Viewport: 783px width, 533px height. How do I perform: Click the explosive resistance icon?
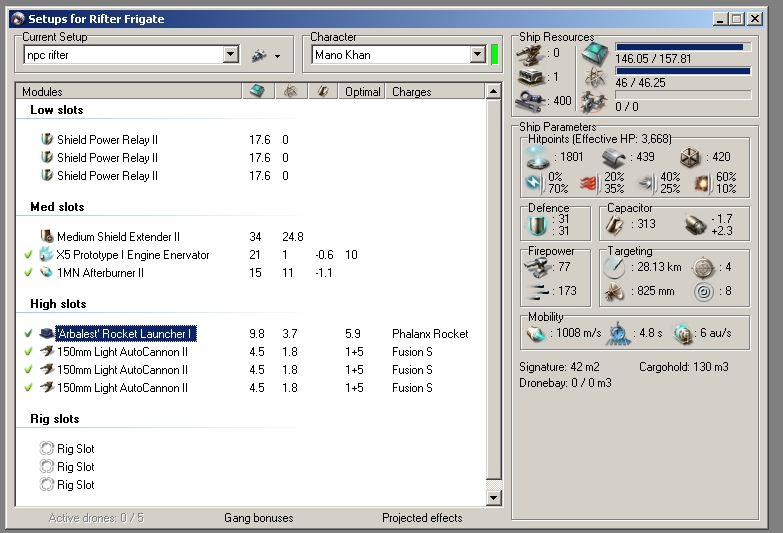[x=703, y=183]
